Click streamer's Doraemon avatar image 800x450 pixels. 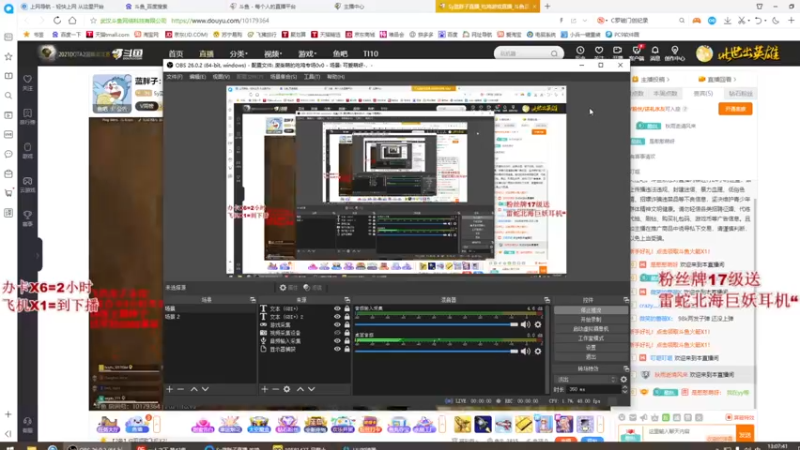[x=112, y=94]
